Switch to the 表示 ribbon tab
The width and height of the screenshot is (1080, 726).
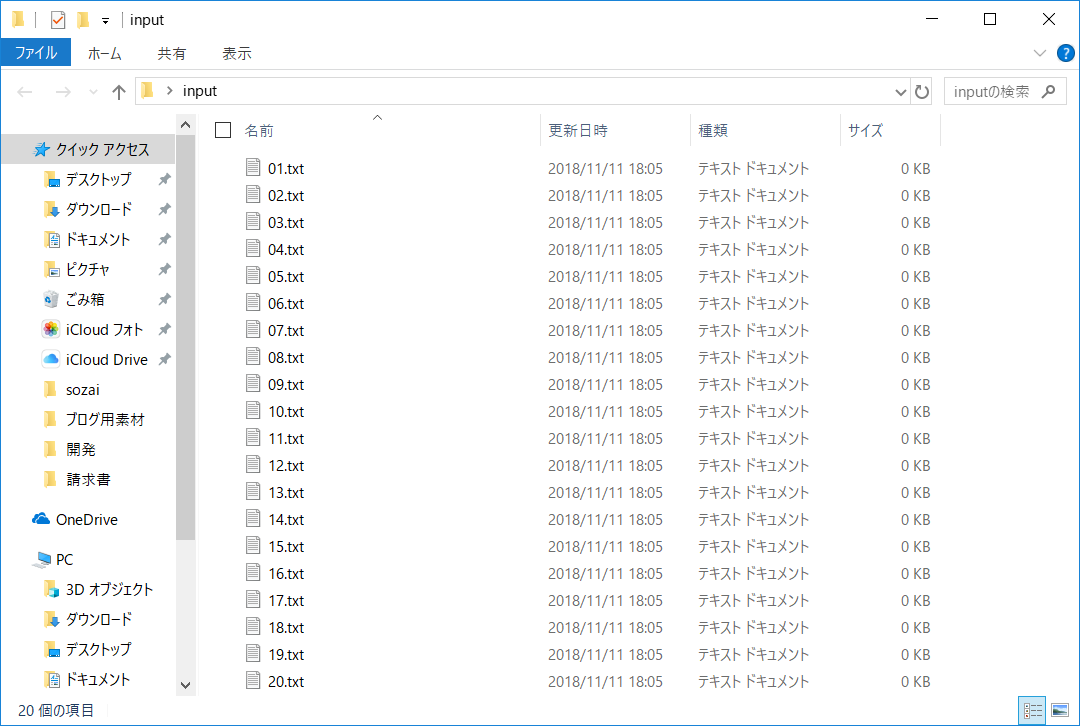237,54
